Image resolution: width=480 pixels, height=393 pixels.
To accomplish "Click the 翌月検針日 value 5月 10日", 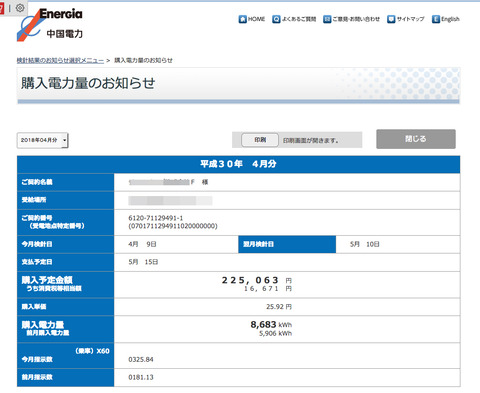I will tap(365, 244).
